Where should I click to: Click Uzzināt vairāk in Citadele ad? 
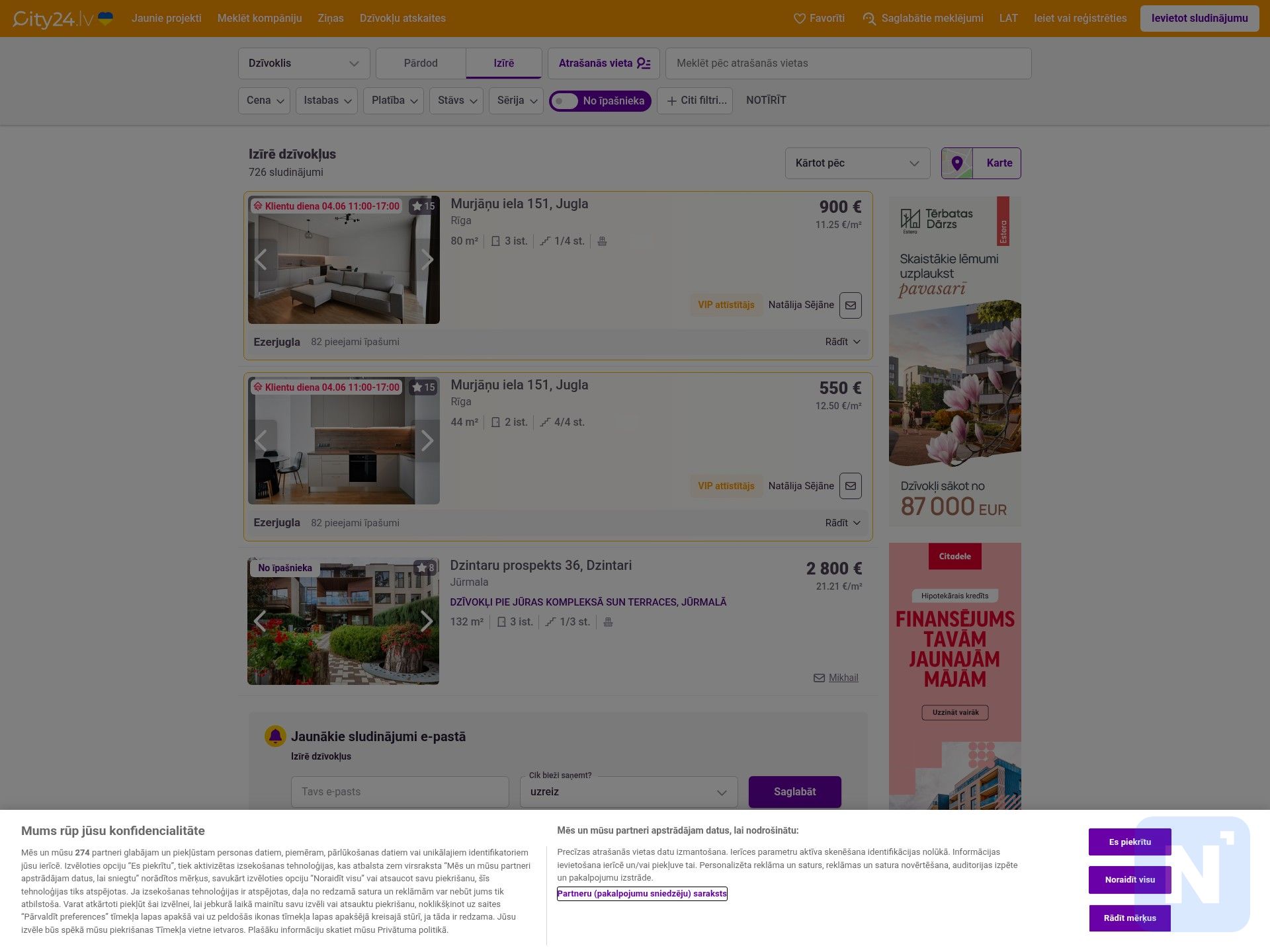pos(955,713)
